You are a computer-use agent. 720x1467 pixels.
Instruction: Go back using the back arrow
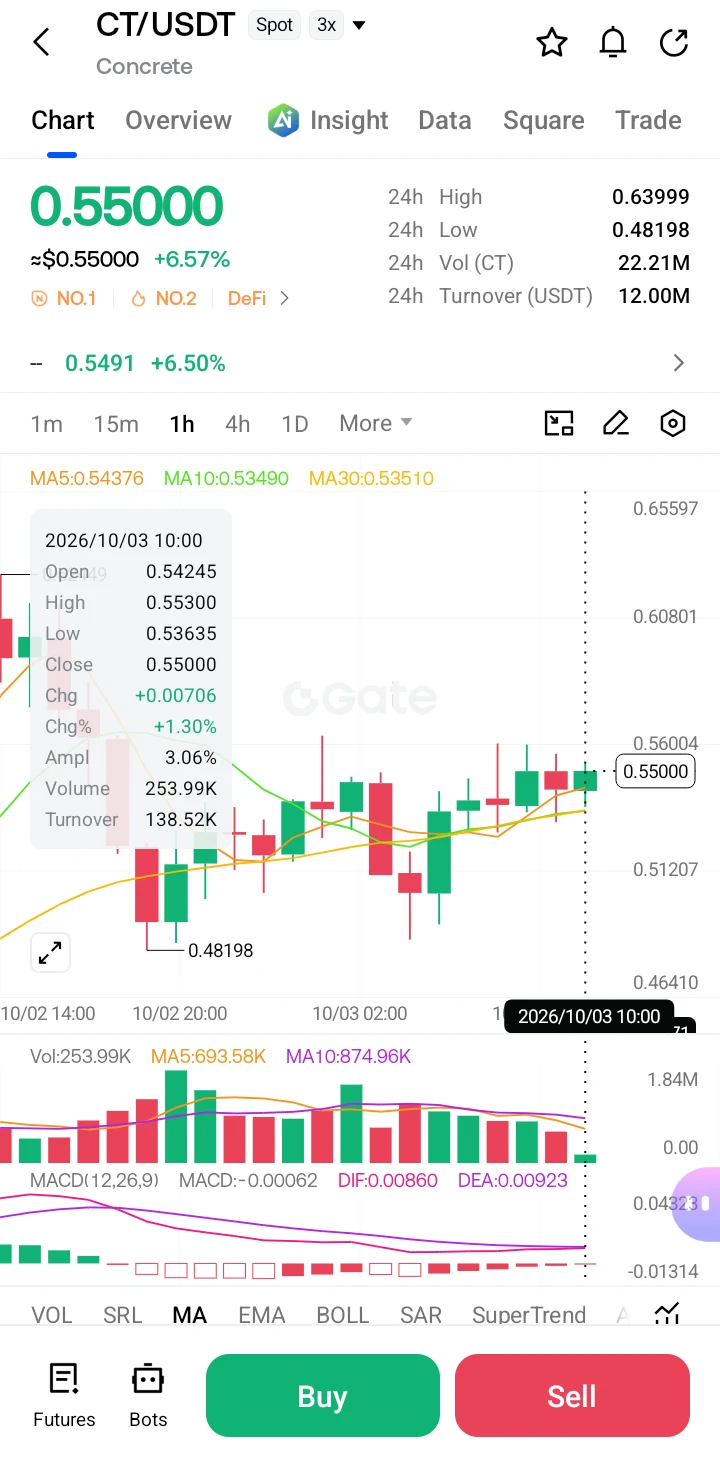tap(41, 42)
